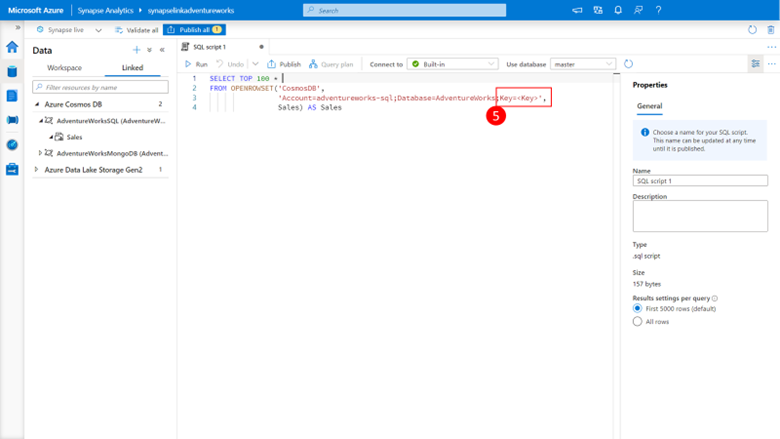Expand Azure Data Lake Storage Gen2
This screenshot has width=780, height=439.
(x=36, y=170)
